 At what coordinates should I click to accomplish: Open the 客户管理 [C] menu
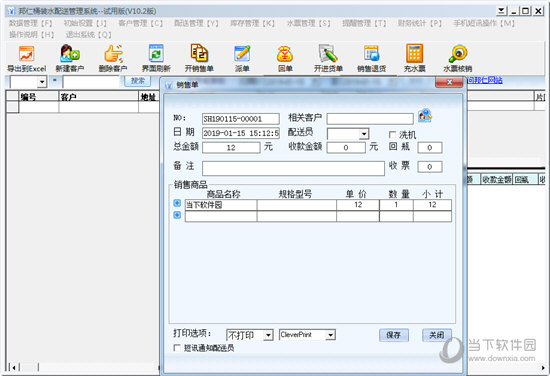click(141, 24)
